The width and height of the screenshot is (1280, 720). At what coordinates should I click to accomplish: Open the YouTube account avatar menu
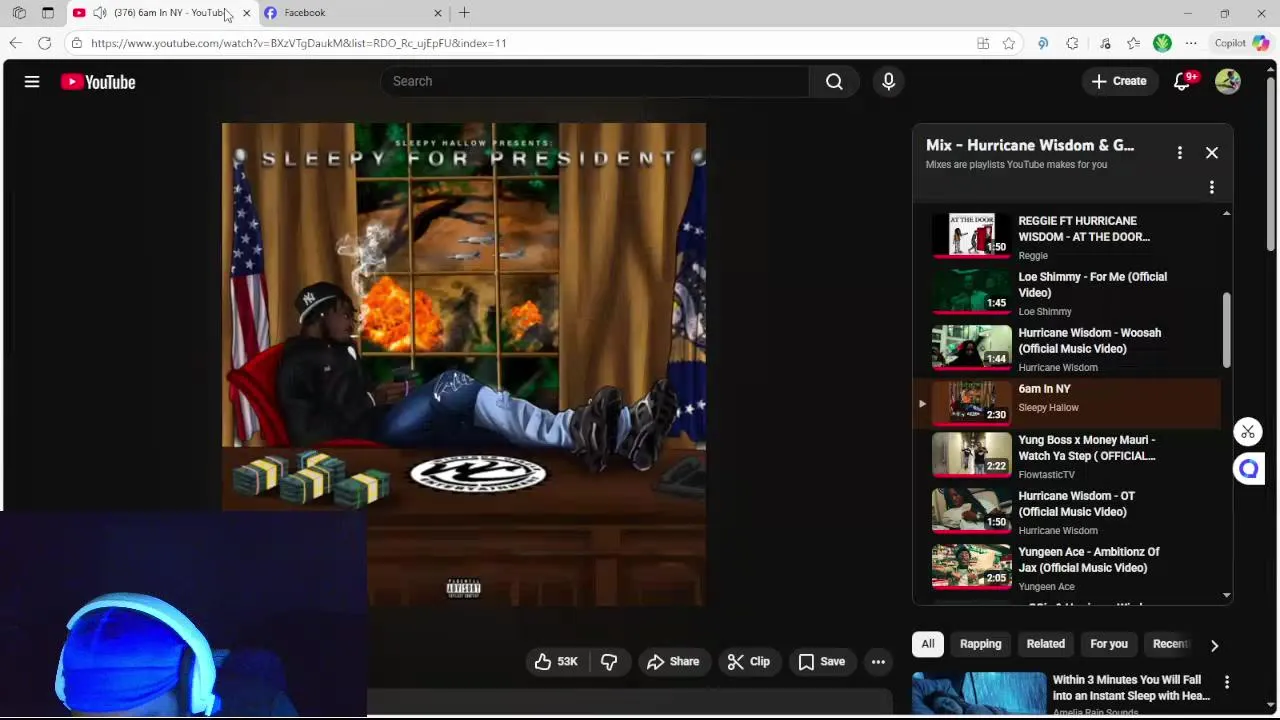pos(1228,82)
